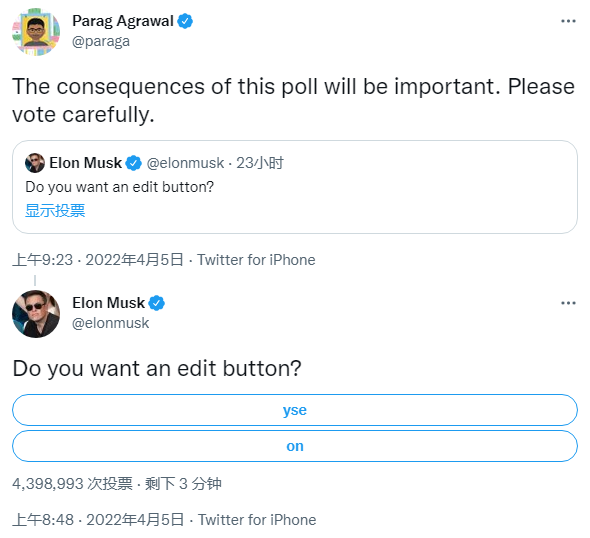Open the @elonmusk handle under Elon's name
Screen dimensions: 590x538
[111, 323]
